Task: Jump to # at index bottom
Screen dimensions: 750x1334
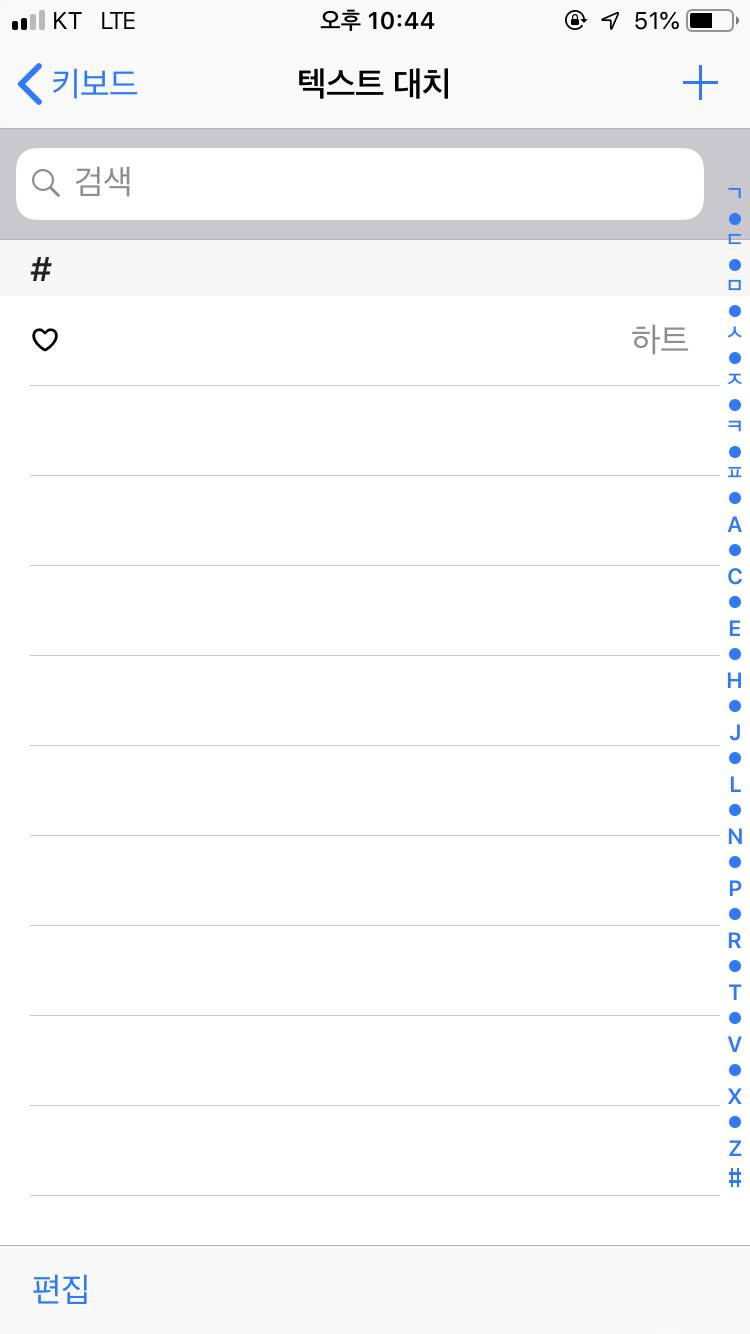Action: (x=735, y=1177)
